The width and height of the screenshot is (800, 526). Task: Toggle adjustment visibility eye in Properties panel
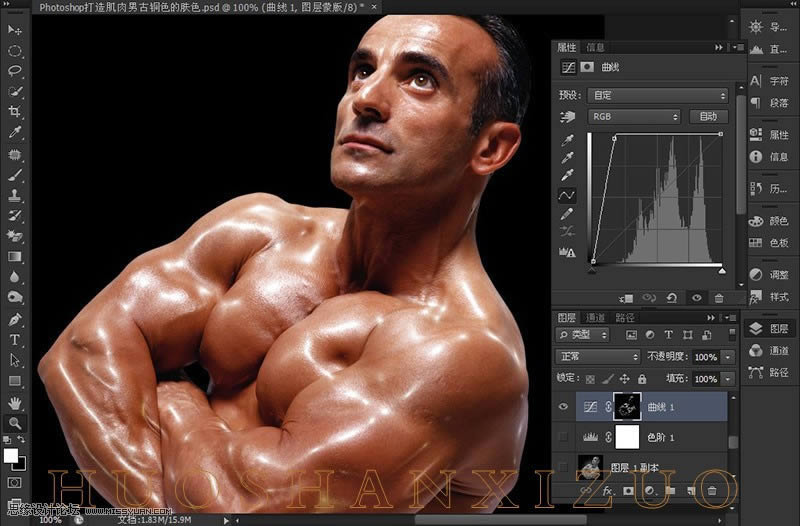point(696,298)
